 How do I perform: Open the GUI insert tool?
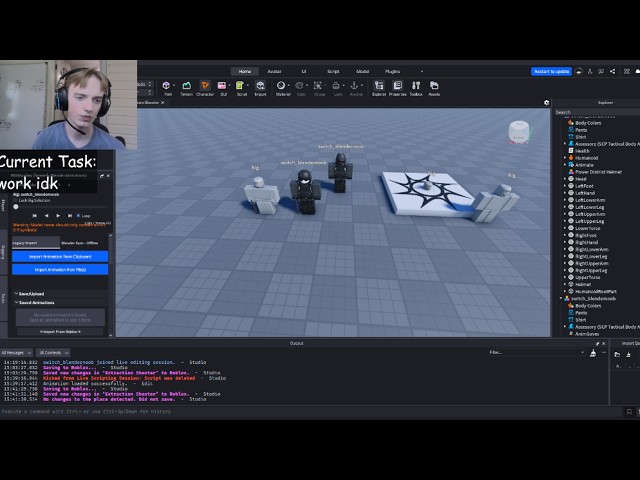point(222,85)
